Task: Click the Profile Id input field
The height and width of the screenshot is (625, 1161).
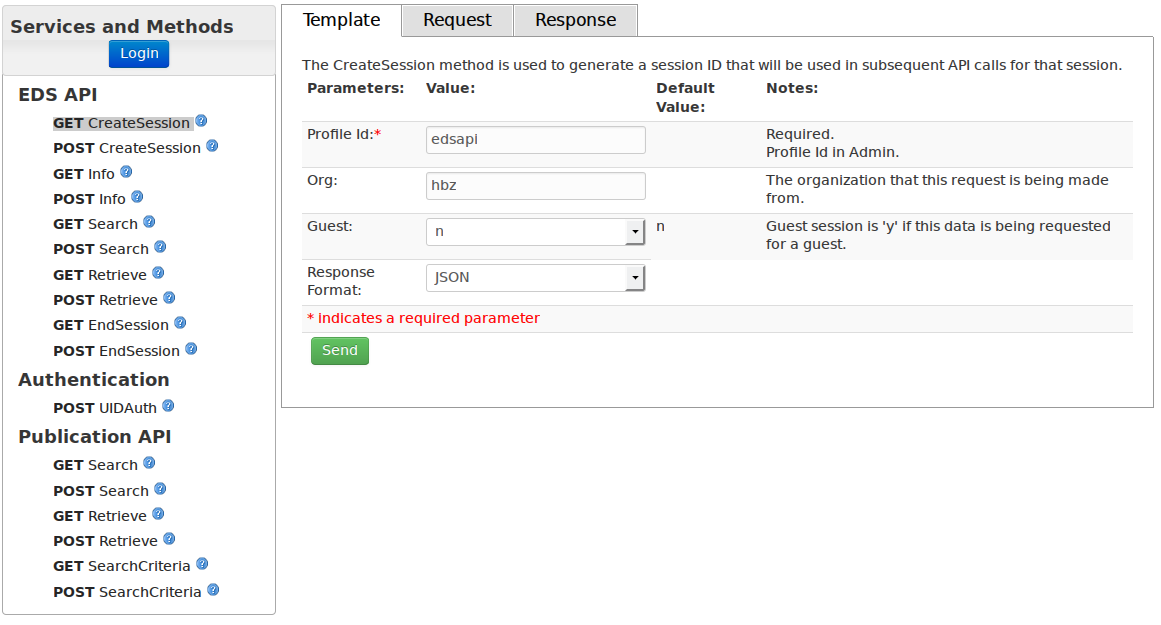Action: pos(535,140)
